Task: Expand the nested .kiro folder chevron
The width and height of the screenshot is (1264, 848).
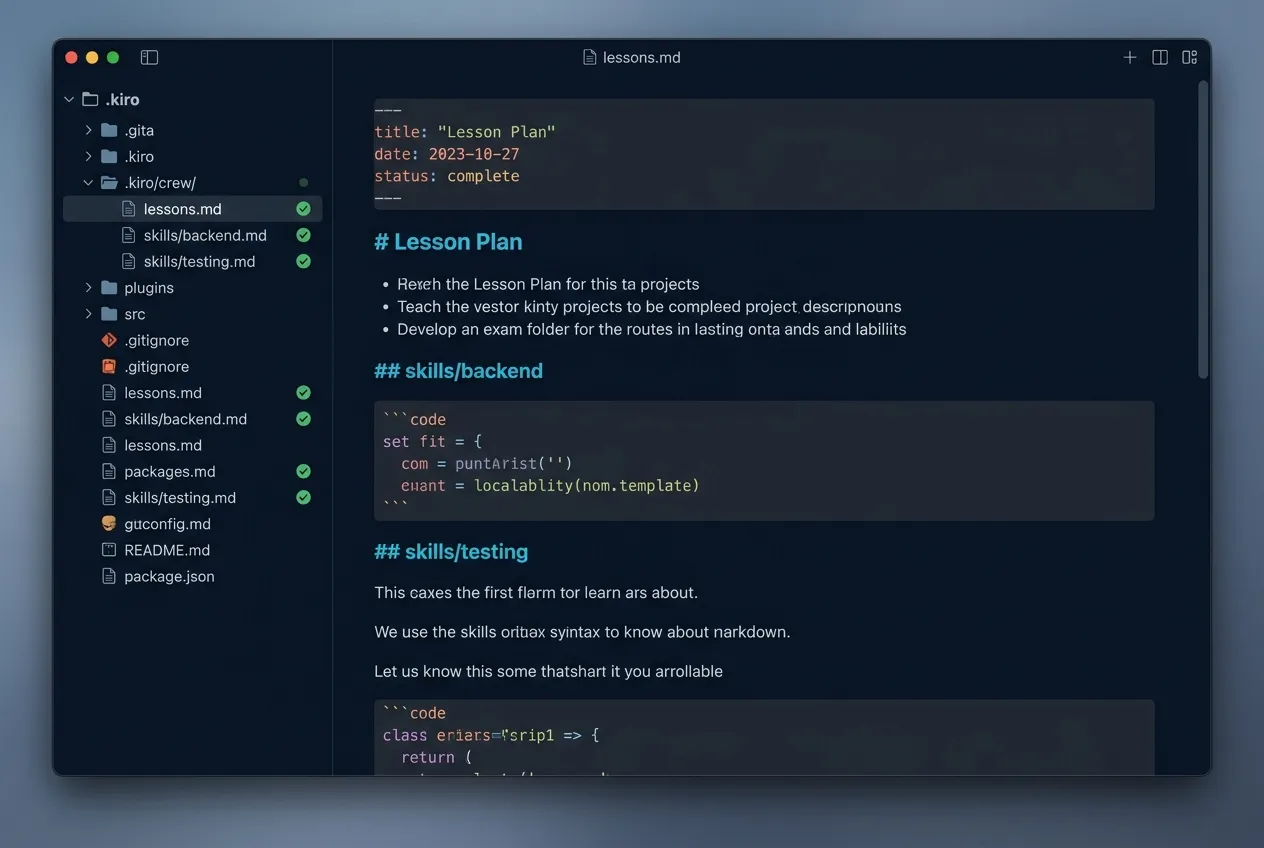Action: coord(88,156)
